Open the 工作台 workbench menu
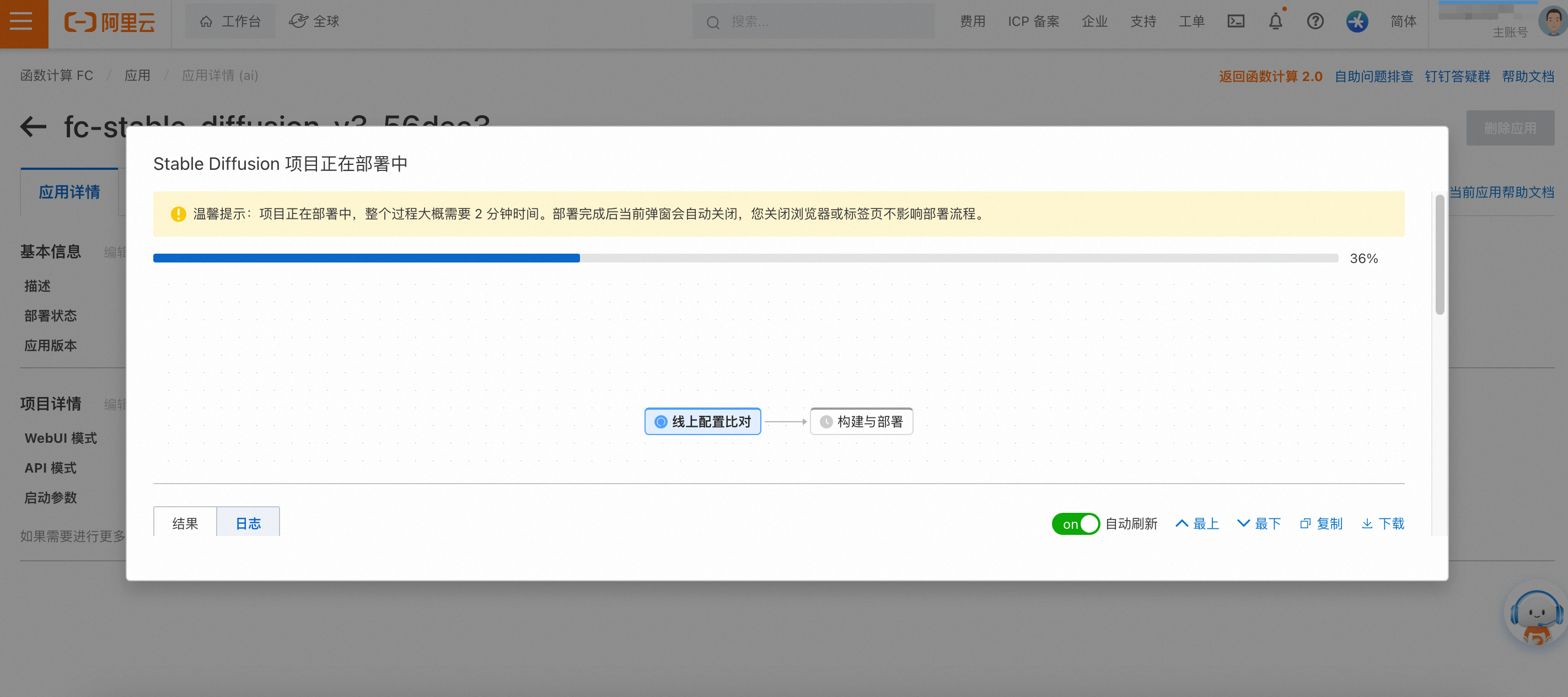This screenshot has width=1568, height=697. point(230,22)
